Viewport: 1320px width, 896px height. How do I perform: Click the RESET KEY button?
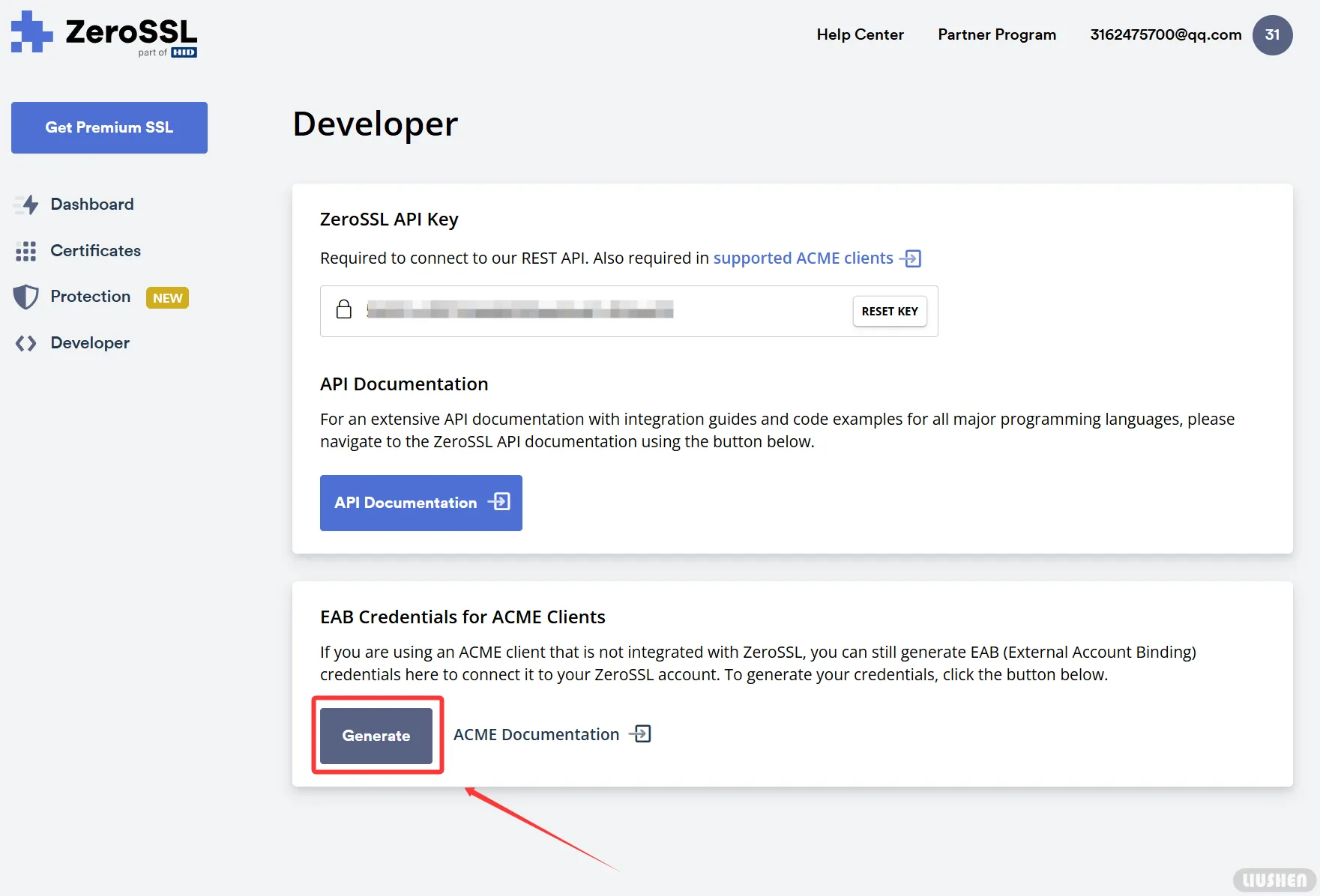click(890, 312)
